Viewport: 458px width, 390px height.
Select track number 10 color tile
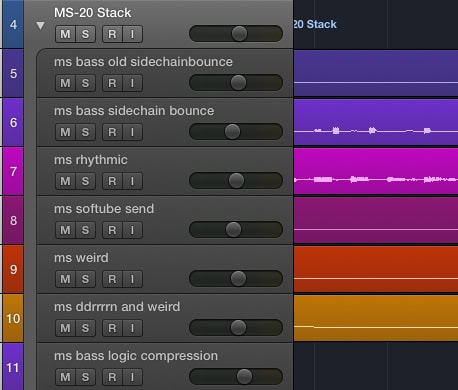point(13,318)
